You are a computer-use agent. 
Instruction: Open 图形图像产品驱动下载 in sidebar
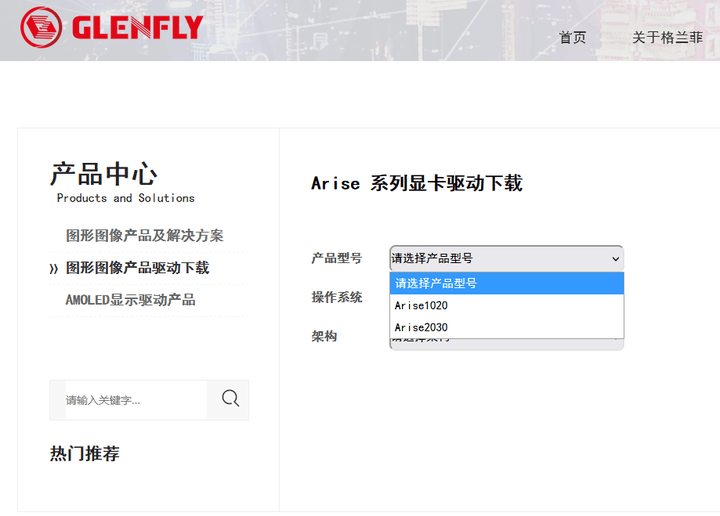point(137,268)
